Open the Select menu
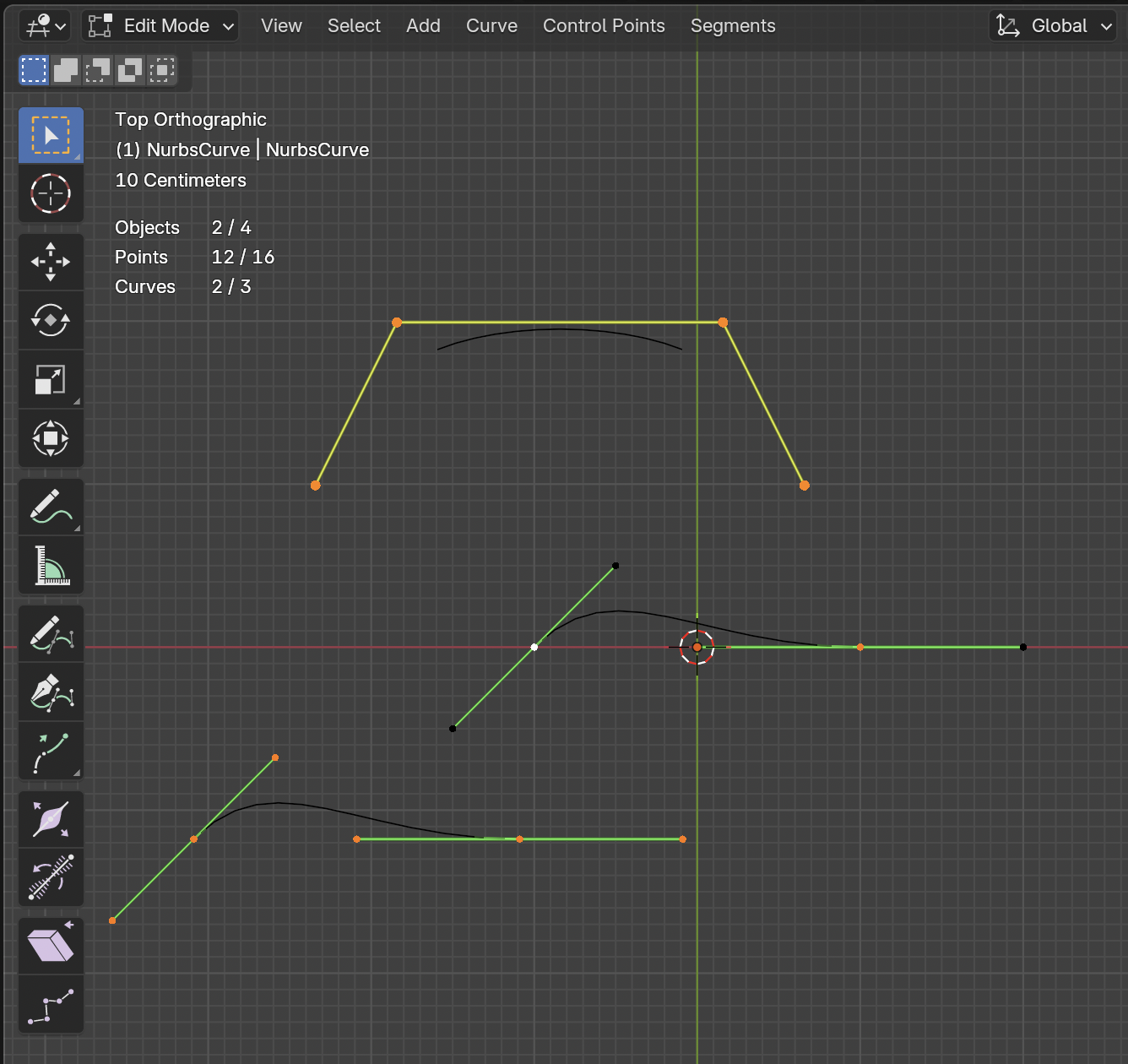The height and width of the screenshot is (1064, 1128). pos(354,26)
